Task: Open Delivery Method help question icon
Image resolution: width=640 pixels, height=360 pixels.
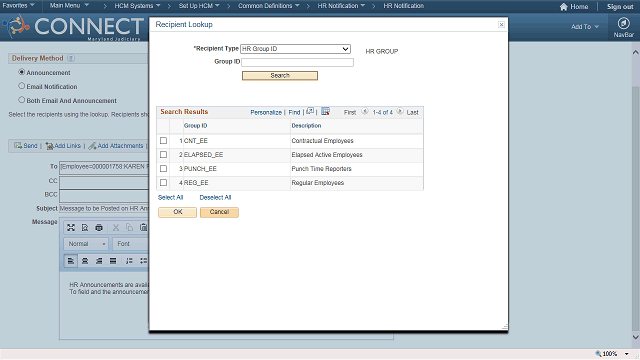Action: [71, 58]
